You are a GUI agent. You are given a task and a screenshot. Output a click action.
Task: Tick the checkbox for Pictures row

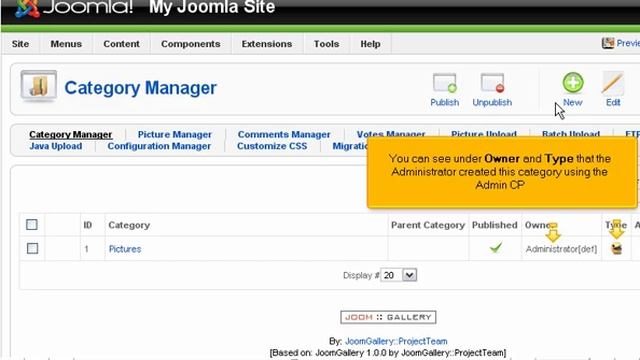click(32, 248)
